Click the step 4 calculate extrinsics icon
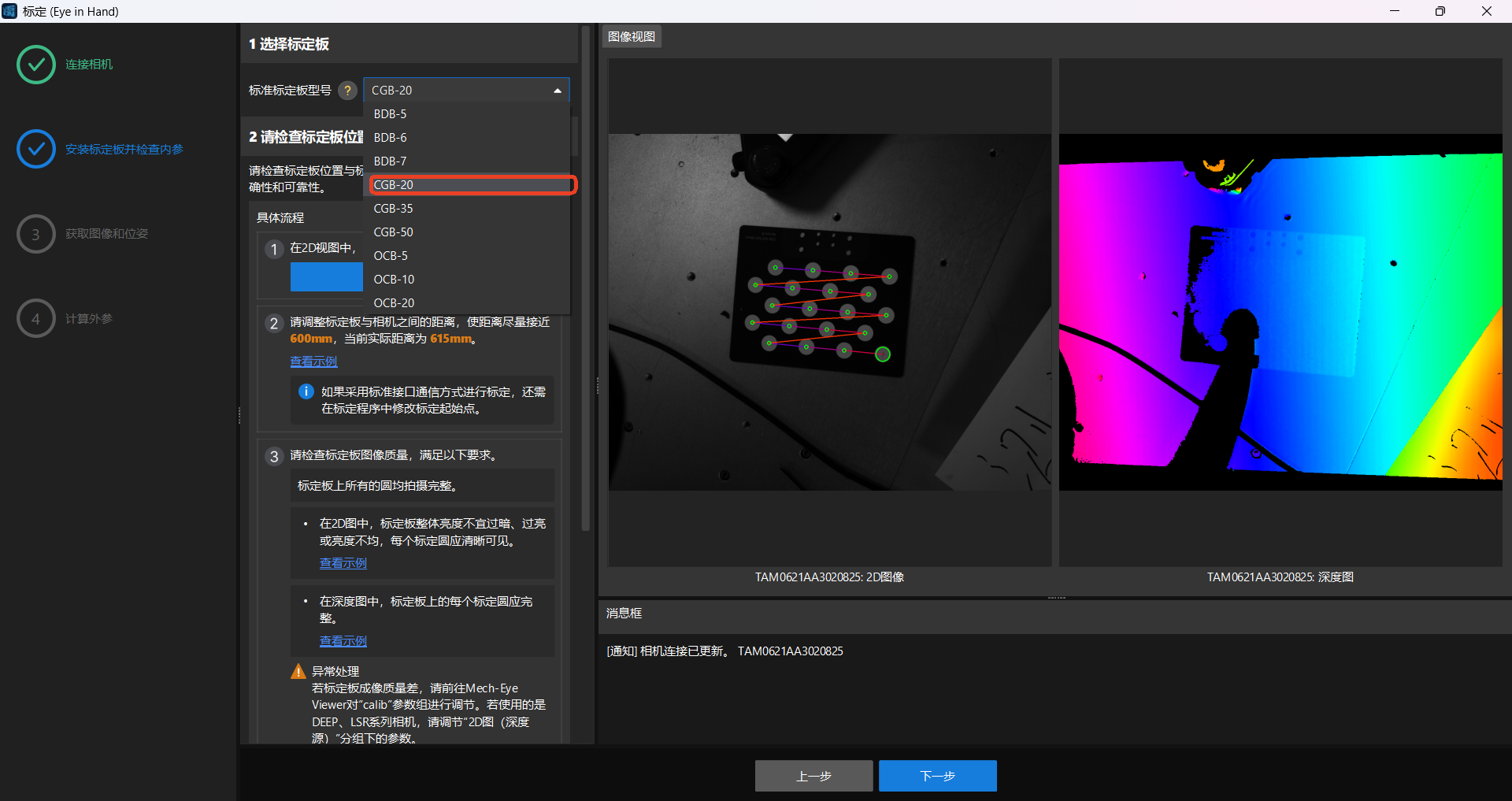The image size is (1512, 801). pos(36,319)
